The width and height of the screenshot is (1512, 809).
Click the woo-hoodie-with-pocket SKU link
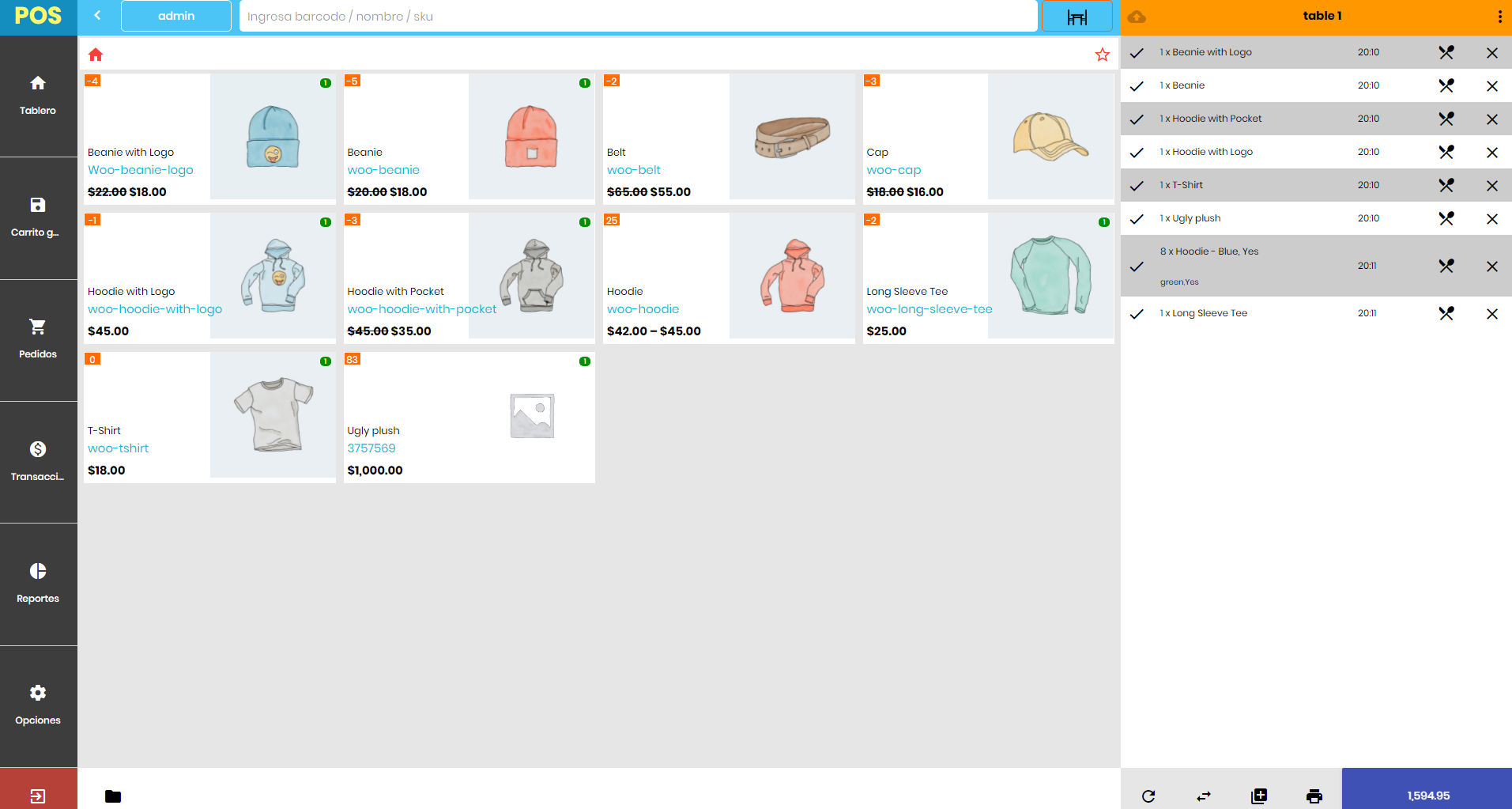coord(422,309)
